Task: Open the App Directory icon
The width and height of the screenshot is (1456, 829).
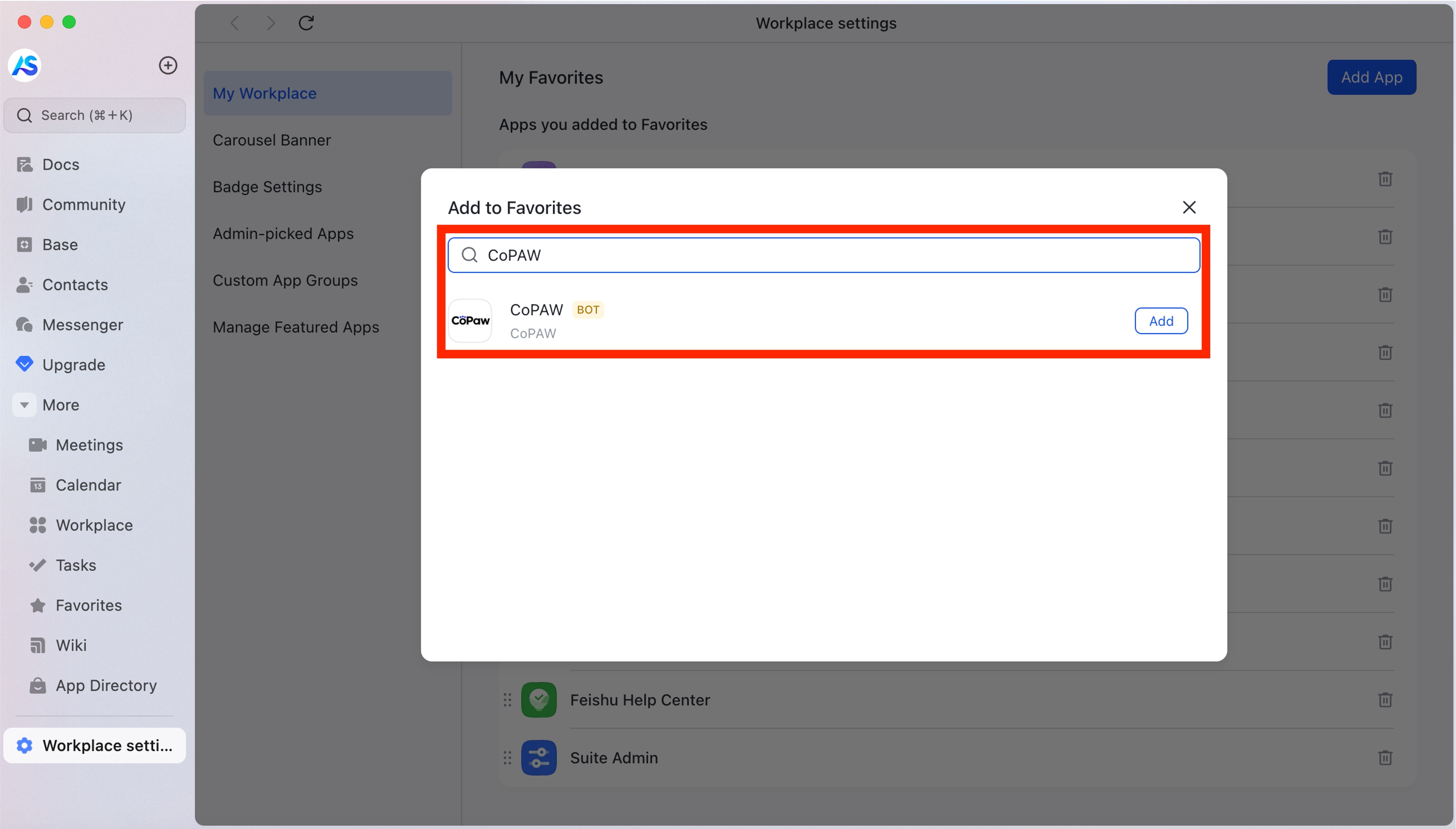Action: click(38, 685)
